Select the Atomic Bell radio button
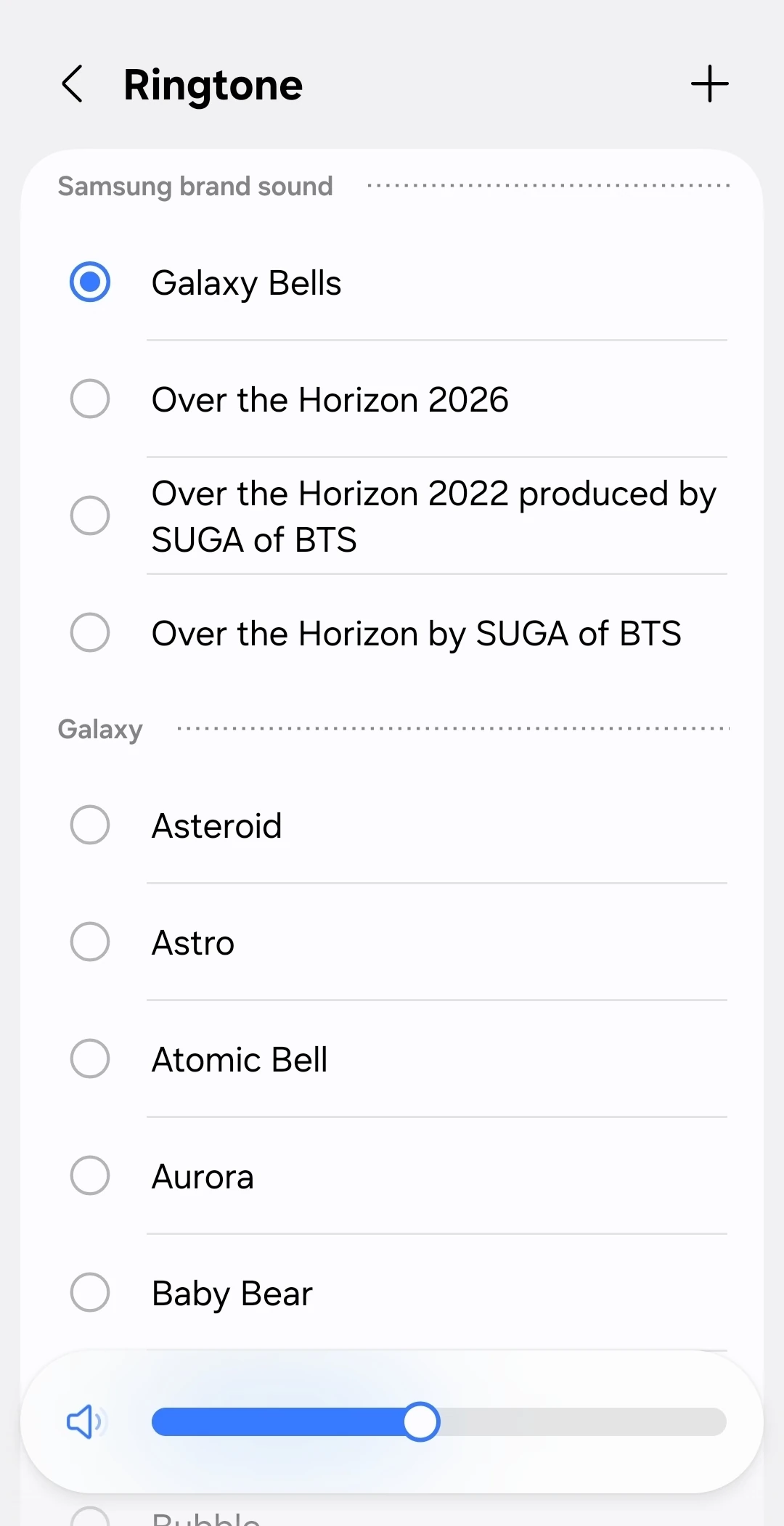 (x=90, y=1058)
